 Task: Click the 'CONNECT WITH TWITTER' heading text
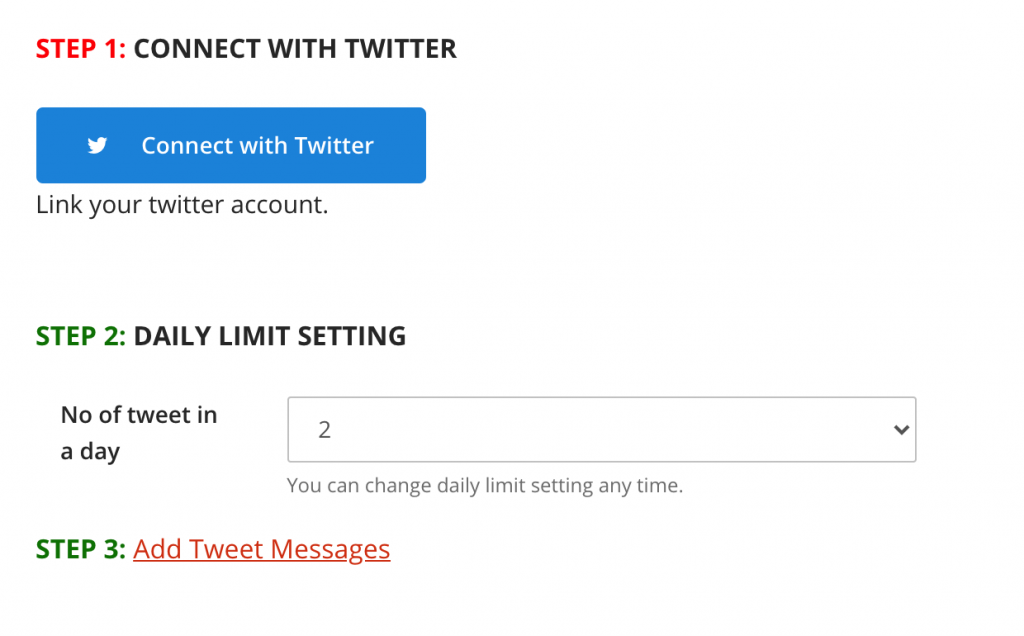(x=295, y=49)
